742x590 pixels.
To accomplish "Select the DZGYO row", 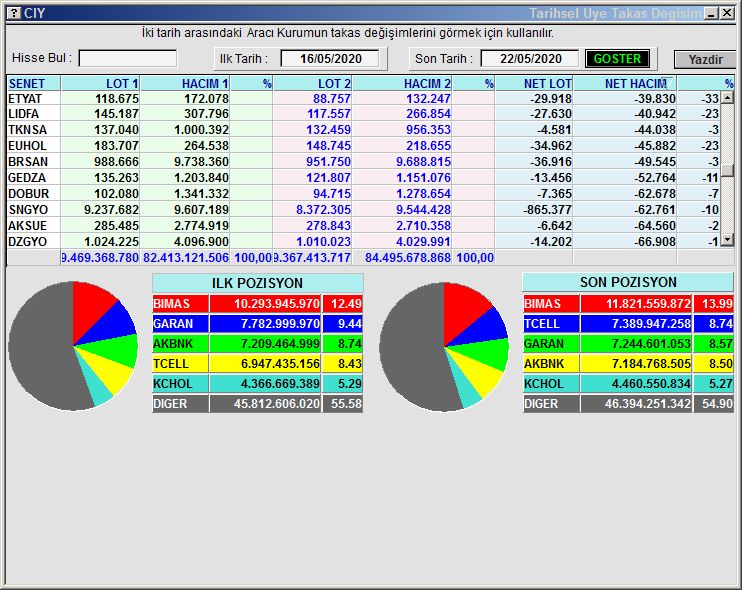I will pyautogui.click(x=363, y=242).
